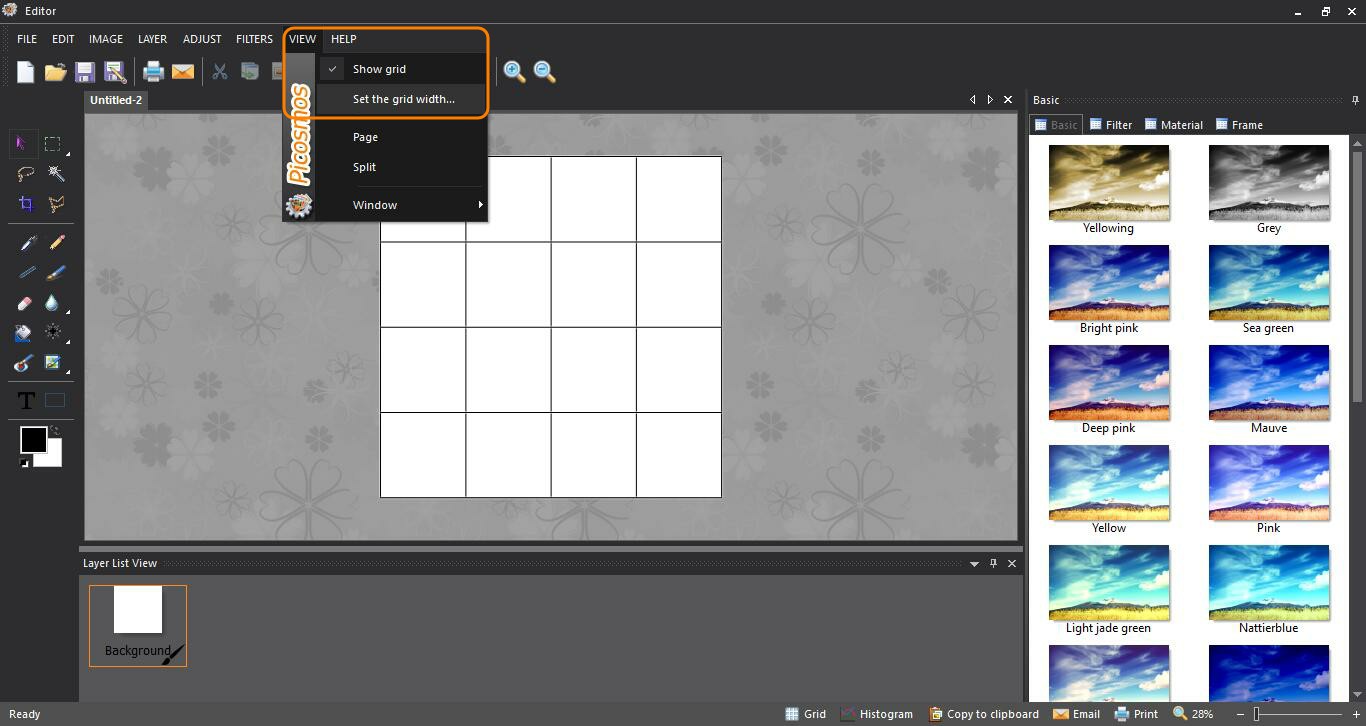The width and height of the screenshot is (1366, 726).
Task: Select the Crop tool
Action: (x=26, y=204)
